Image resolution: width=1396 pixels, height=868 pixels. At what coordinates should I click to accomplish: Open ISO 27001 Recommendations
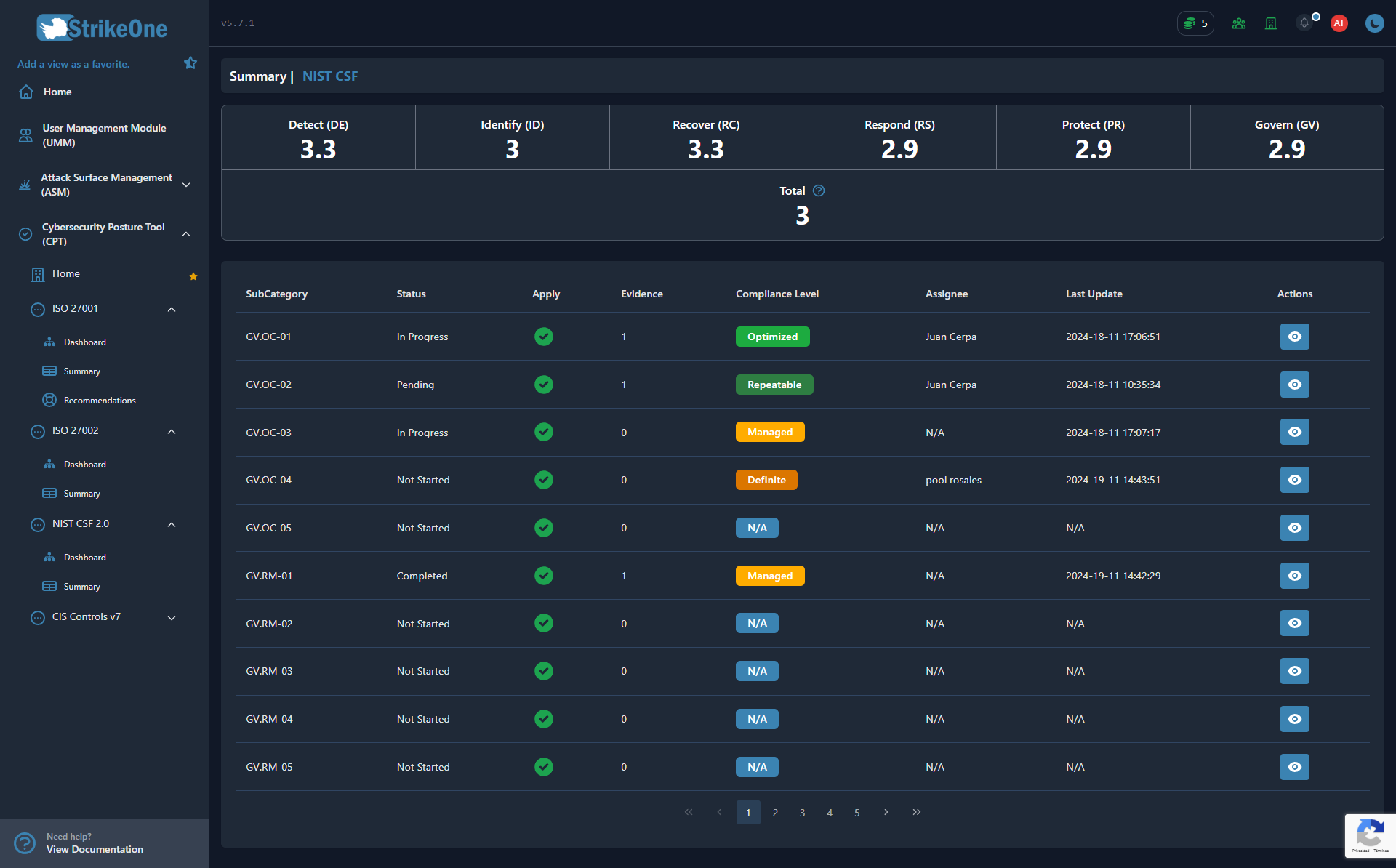100,401
